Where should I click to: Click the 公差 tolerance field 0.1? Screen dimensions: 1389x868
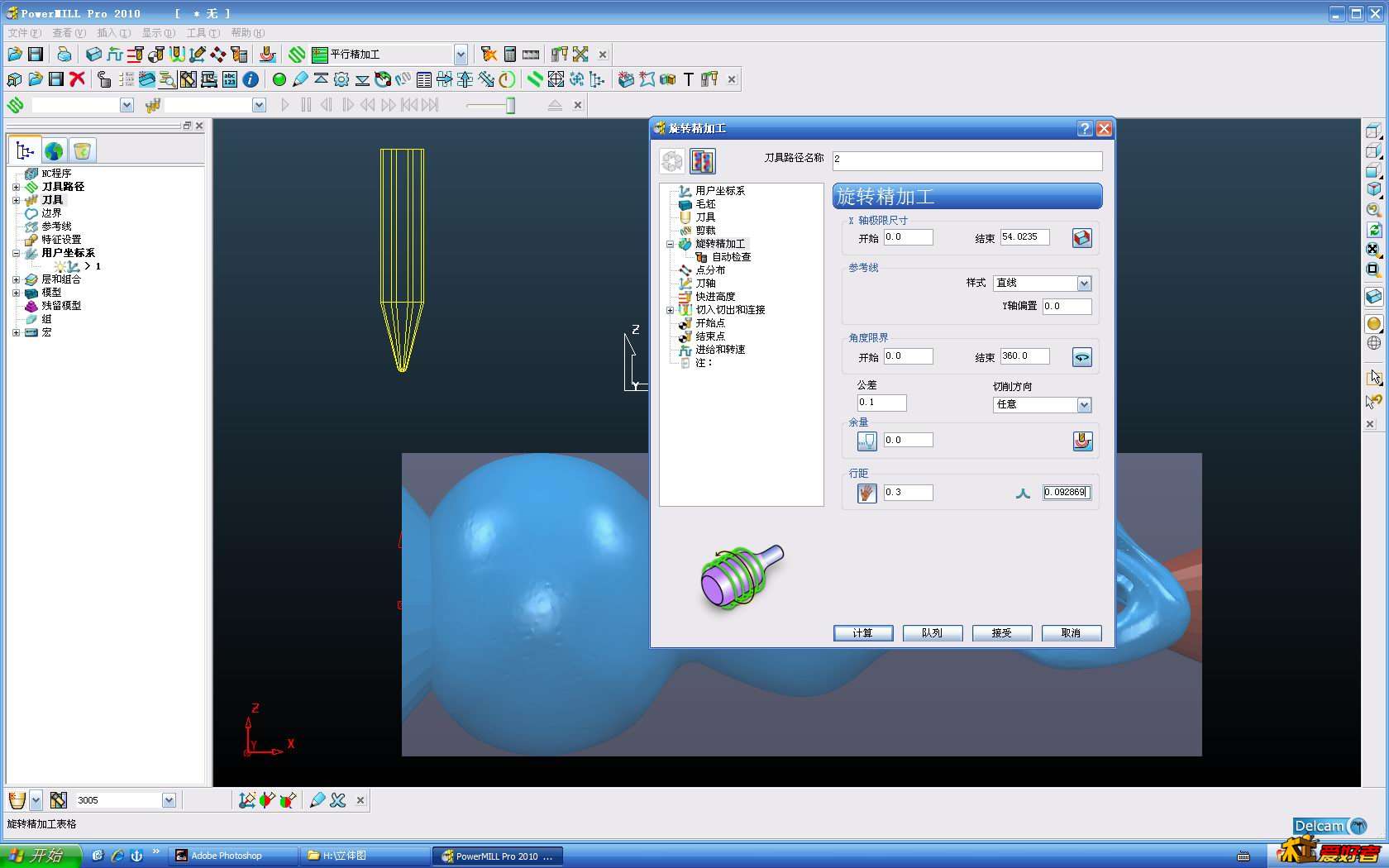[x=881, y=403]
